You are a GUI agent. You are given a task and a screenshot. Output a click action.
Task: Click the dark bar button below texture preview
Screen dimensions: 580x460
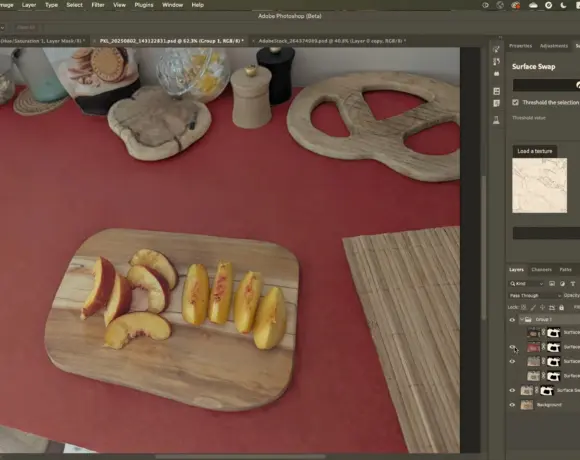coord(546,233)
